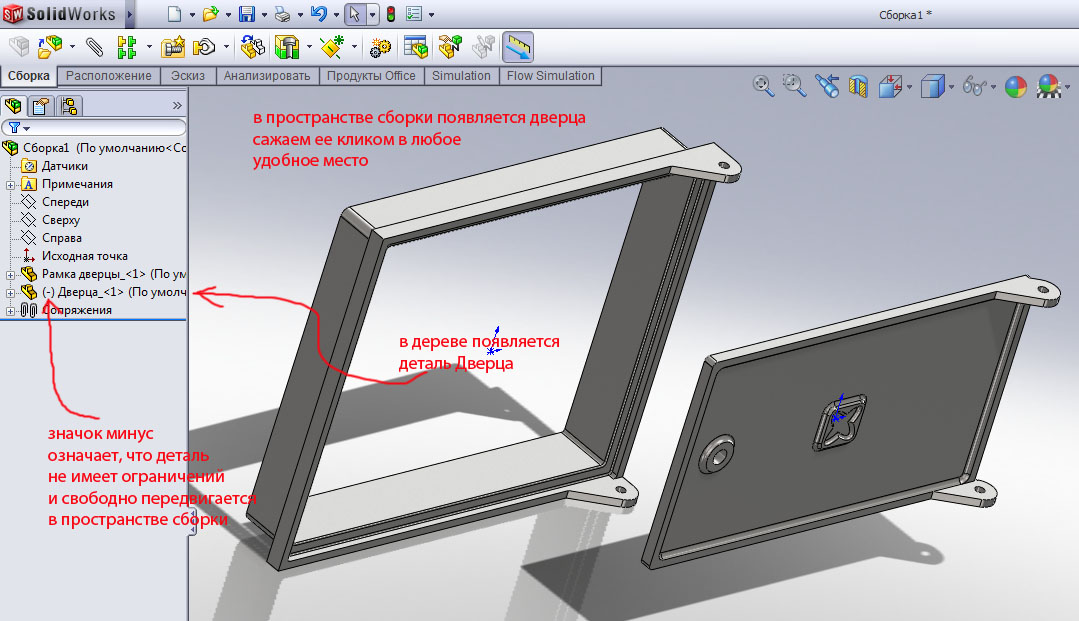Click the Mate paperclip tool icon
Screen dimensions: 1079x621
tap(94, 47)
